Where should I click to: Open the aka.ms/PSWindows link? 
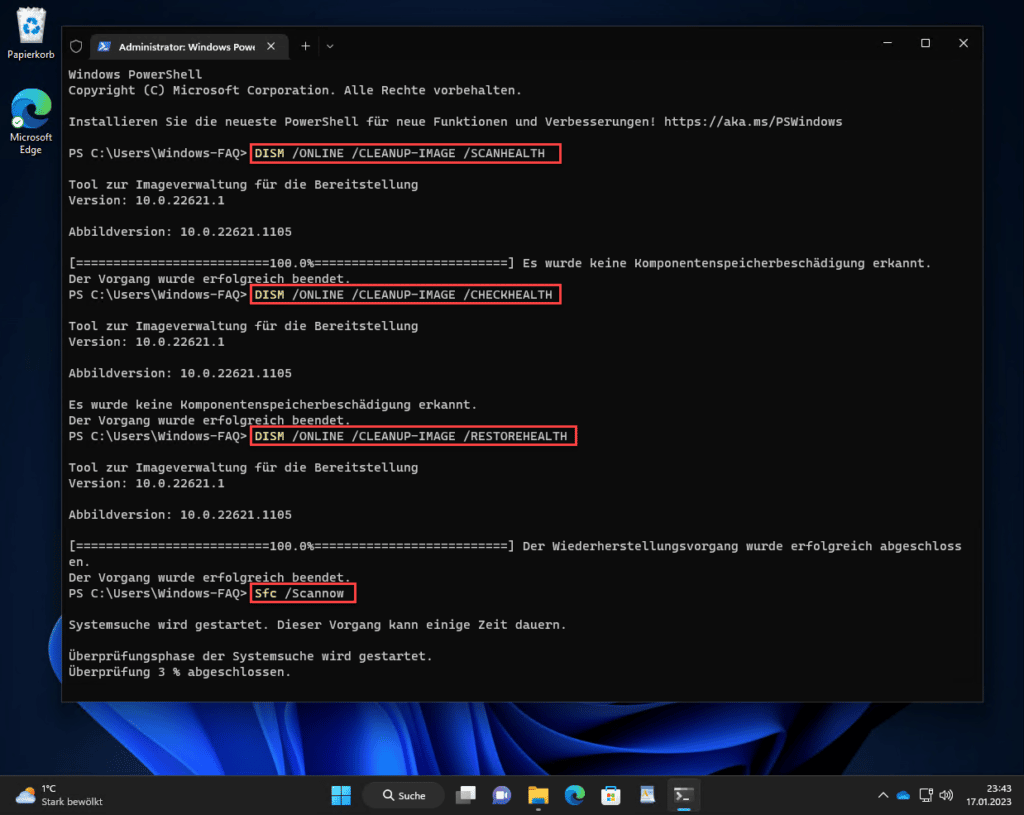pyautogui.click(x=753, y=121)
